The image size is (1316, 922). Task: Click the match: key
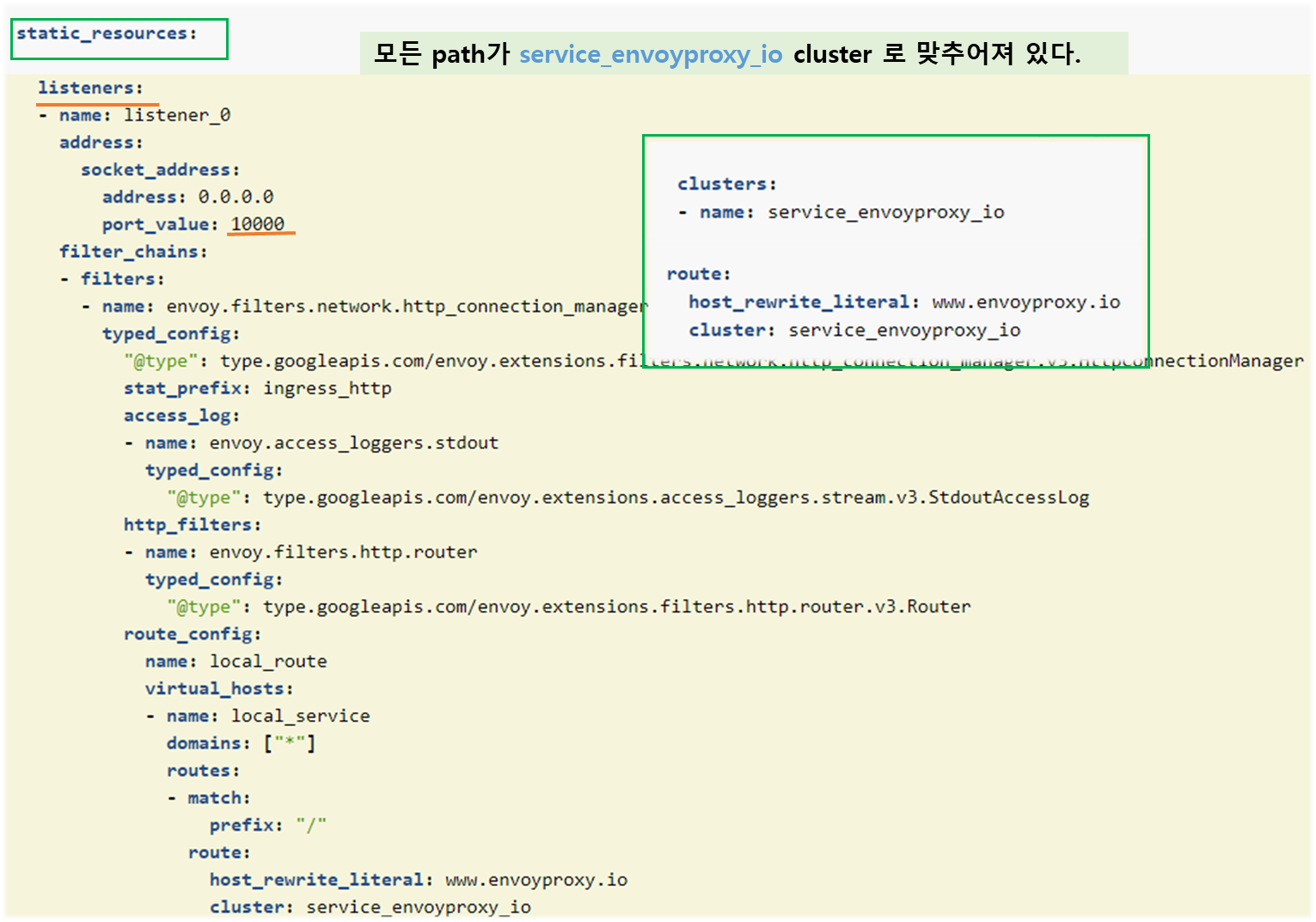pyautogui.click(x=219, y=798)
